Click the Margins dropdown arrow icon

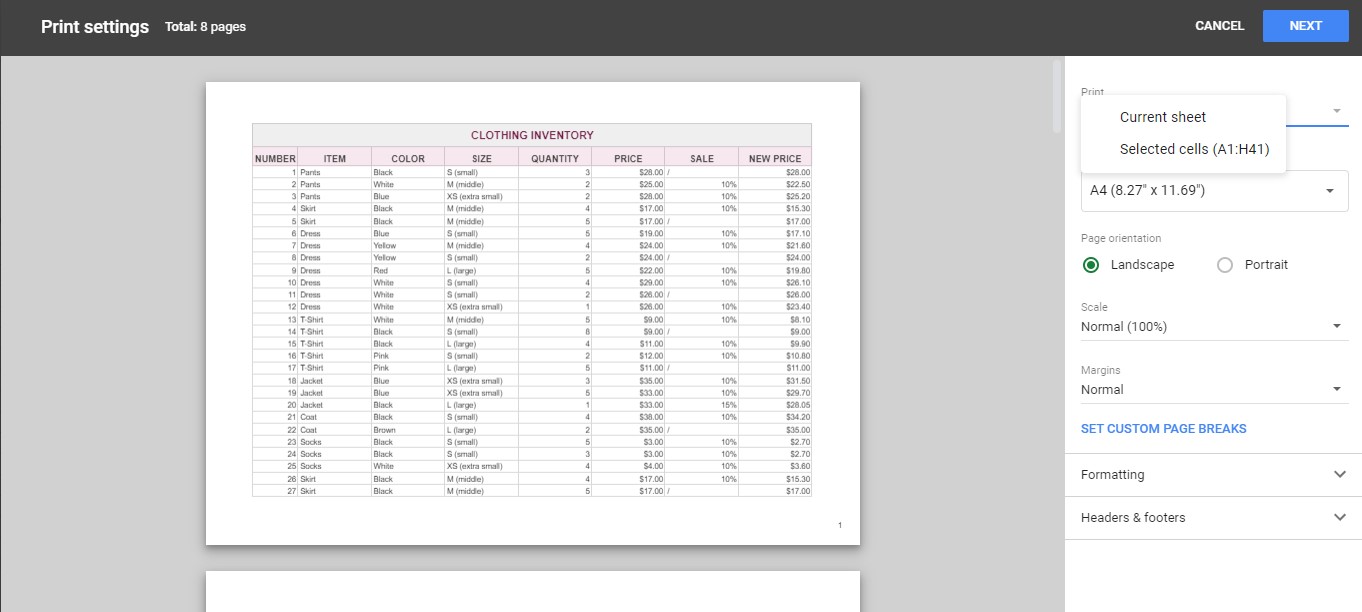[1337, 389]
